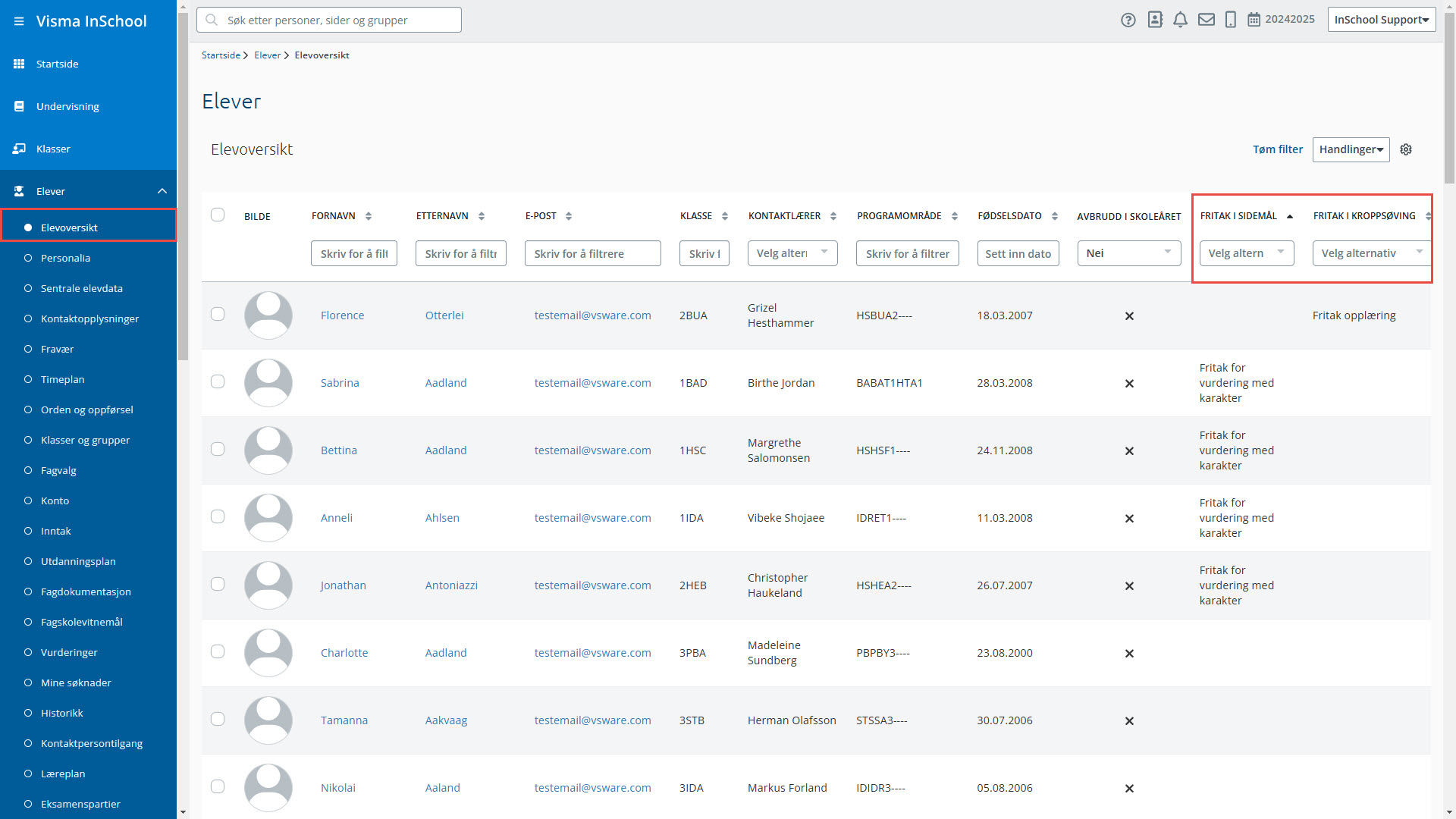1456x819 pixels.
Task: Open Personalia in sidebar
Action: (65, 258)
